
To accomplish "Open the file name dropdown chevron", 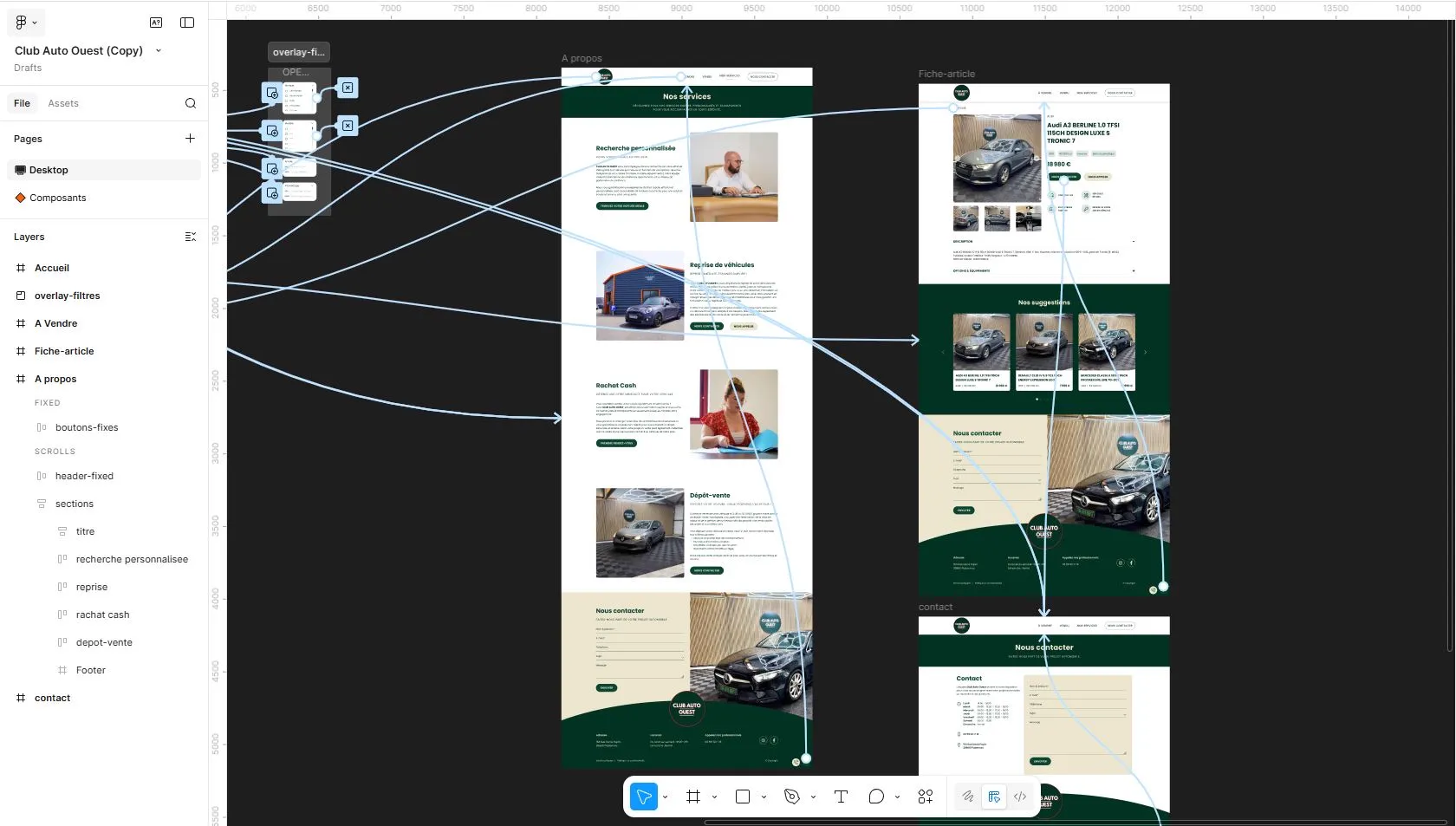I will pyautogui.click(x=159, y=51).
